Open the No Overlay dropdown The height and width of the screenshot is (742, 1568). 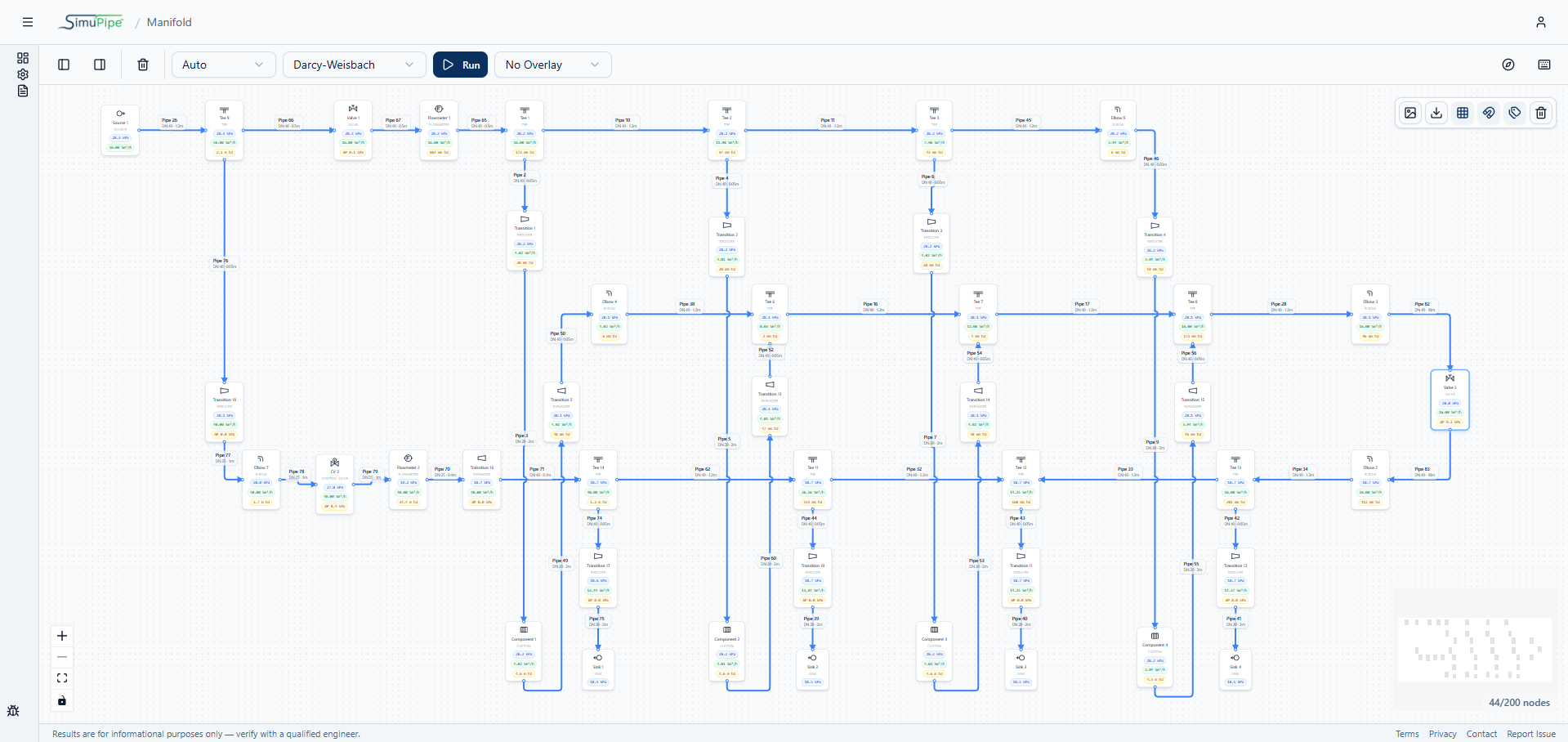(x=553, y=65)
